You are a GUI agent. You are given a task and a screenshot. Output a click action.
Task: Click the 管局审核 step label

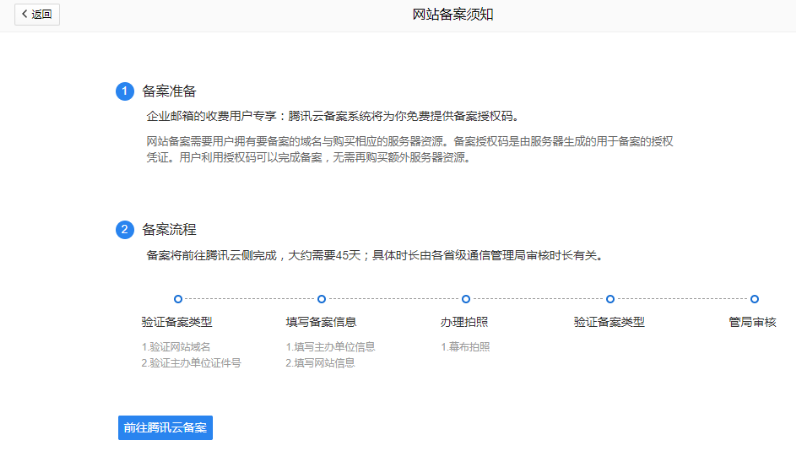[753, 322]
